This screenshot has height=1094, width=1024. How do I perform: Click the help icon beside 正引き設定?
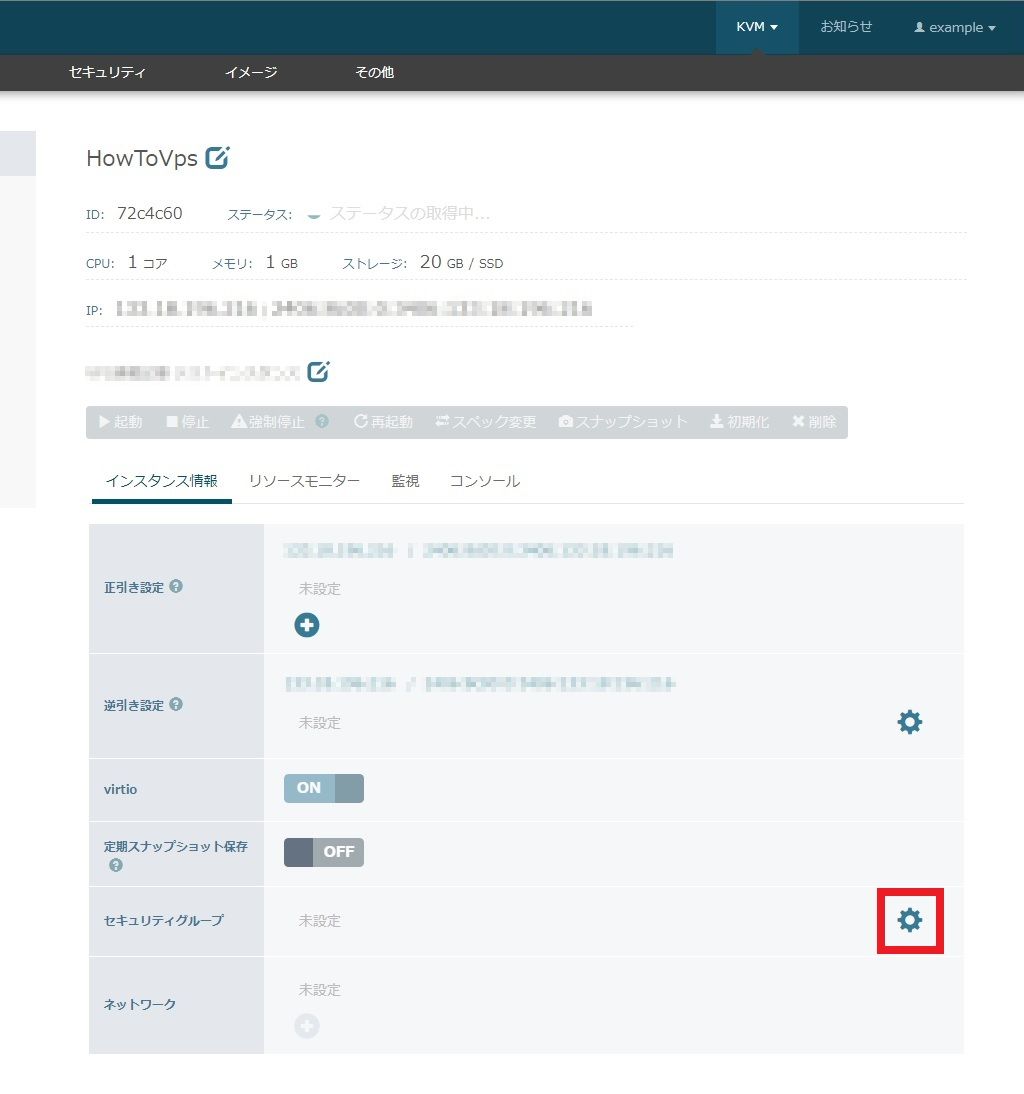(x=176, y=587)
